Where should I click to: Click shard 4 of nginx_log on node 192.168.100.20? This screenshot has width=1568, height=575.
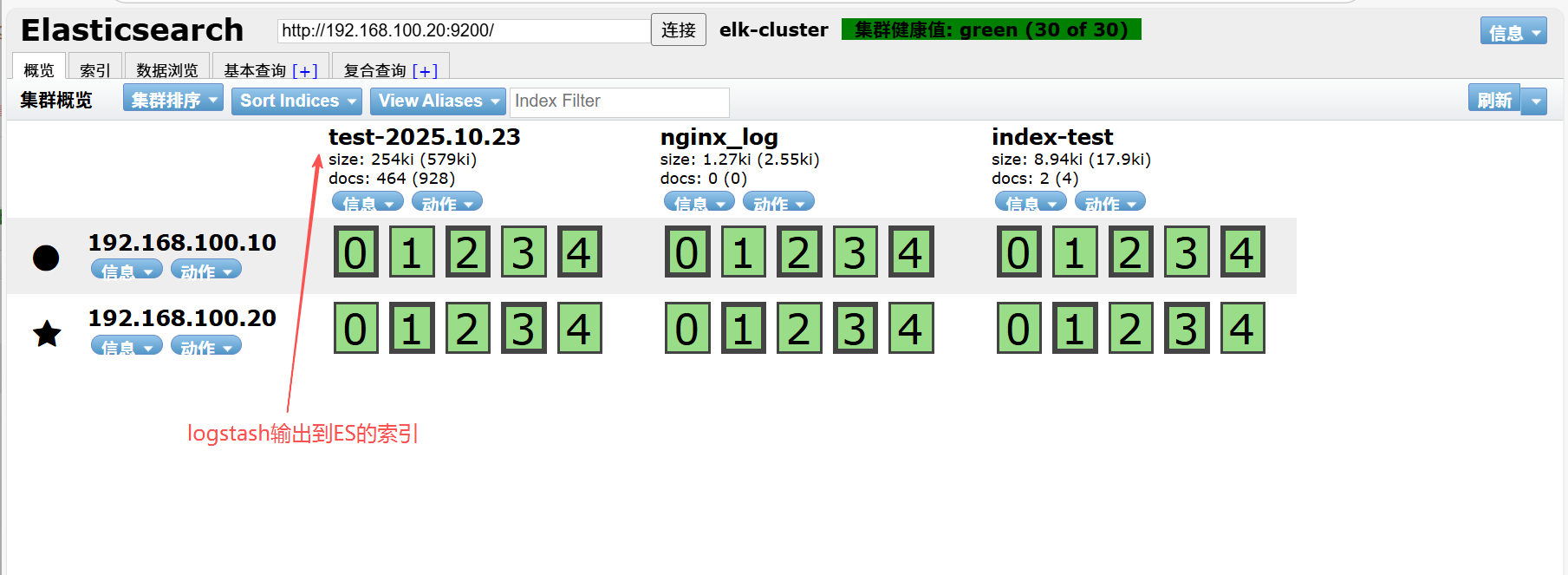coord(911,328)
